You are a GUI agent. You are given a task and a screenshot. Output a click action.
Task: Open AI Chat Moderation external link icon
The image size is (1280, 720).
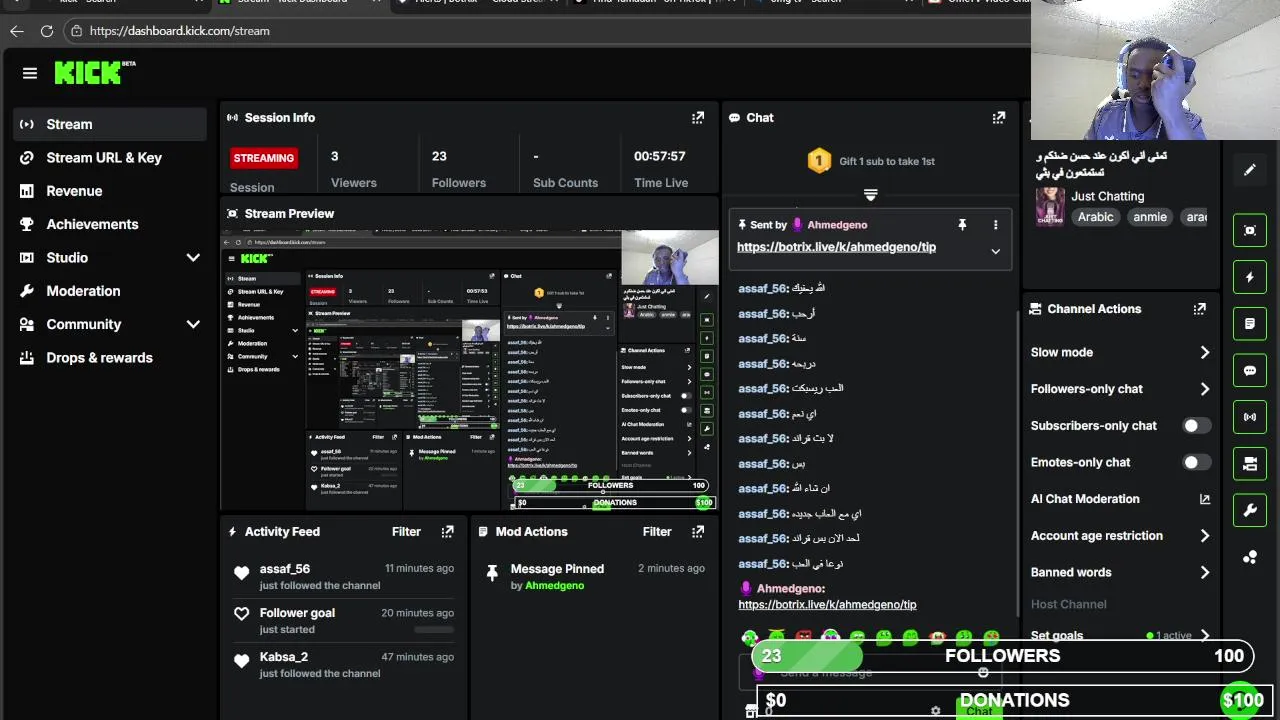point(1204,499)
